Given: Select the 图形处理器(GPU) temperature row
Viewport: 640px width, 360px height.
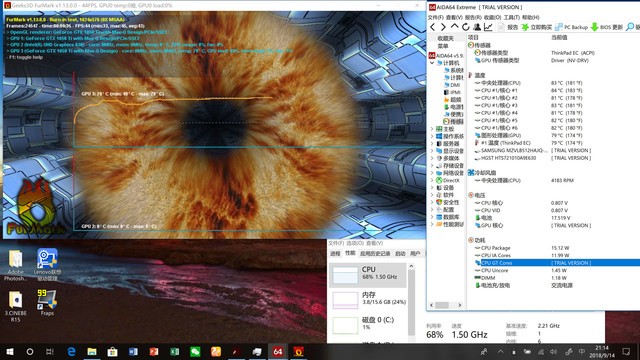Looking at the screenshot, I should pos(553,135).
